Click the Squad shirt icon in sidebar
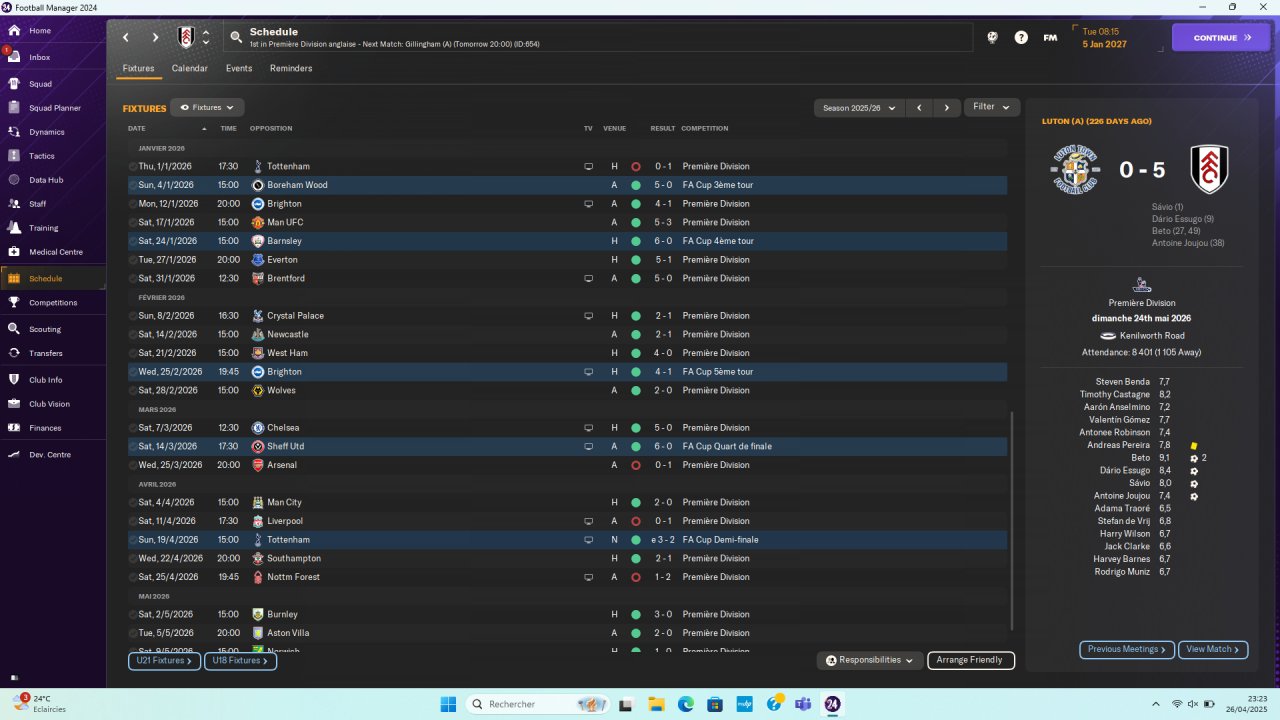The image size is (1280, 720). click(x=14, y=84)
